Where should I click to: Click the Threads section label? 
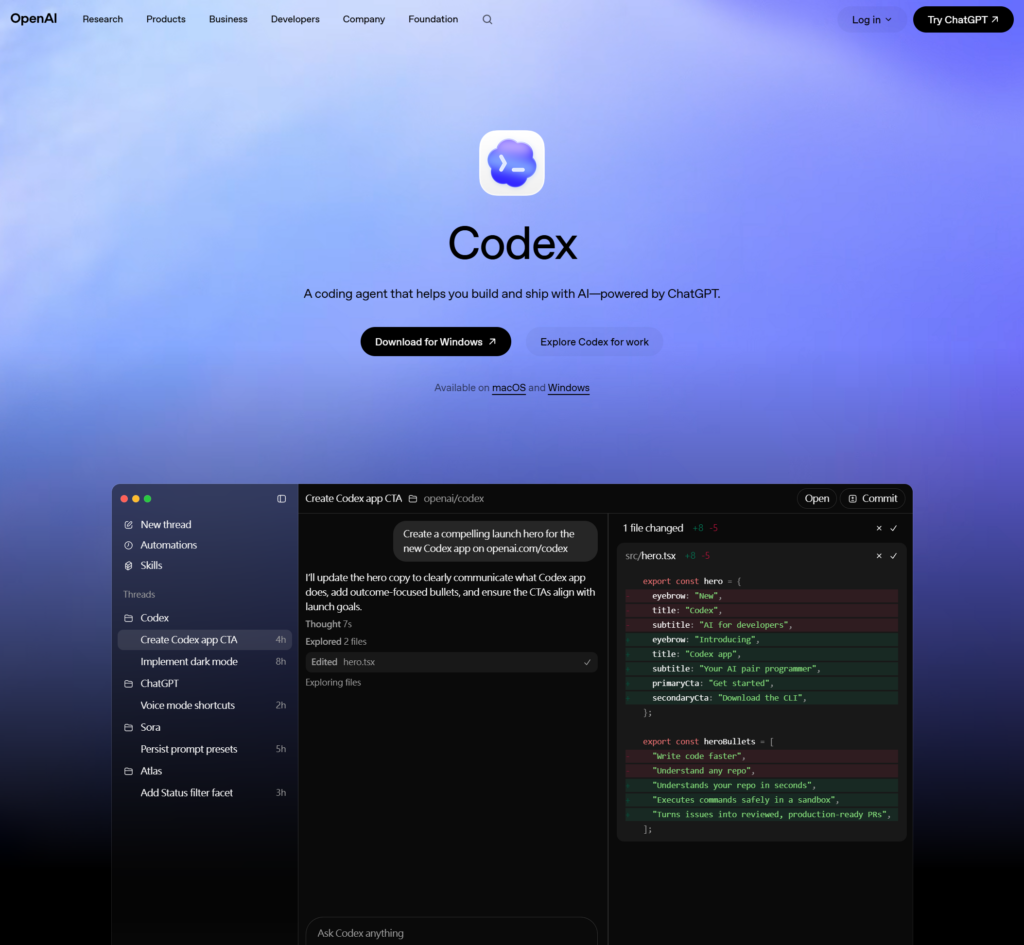[x=139, y=594]
